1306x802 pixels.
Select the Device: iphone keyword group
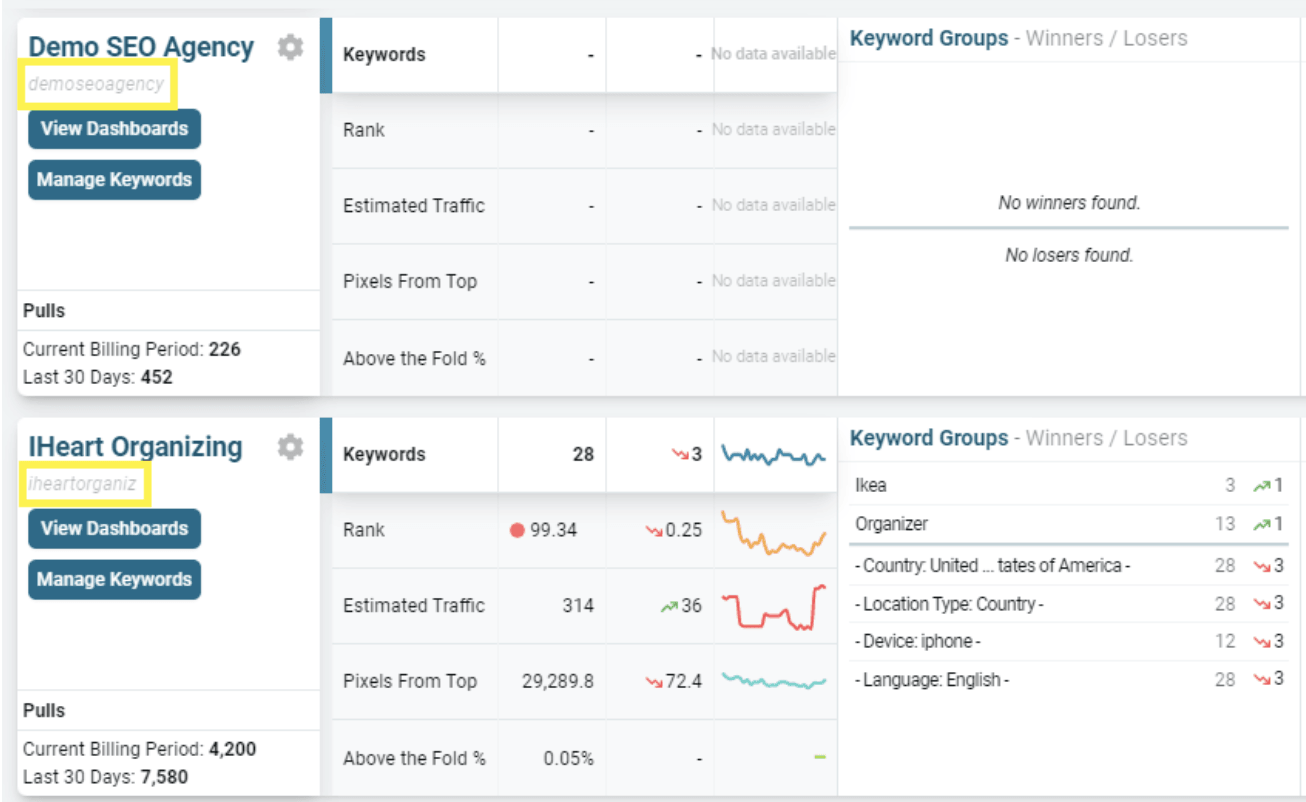point(1069,642)
